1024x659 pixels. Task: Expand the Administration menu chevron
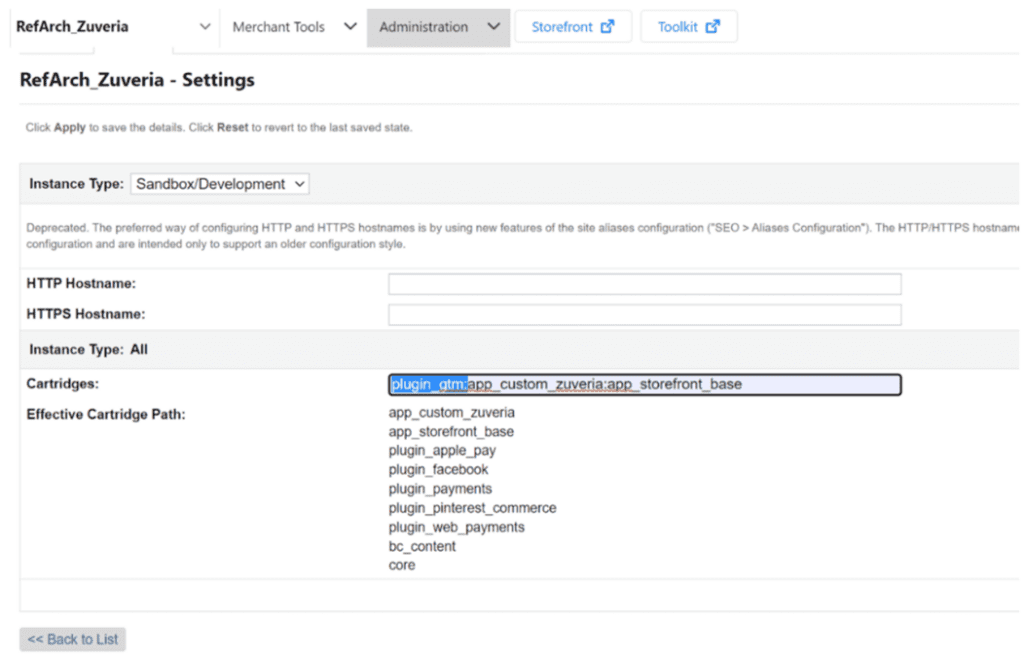pyautogui.click(x=493, y=27)
